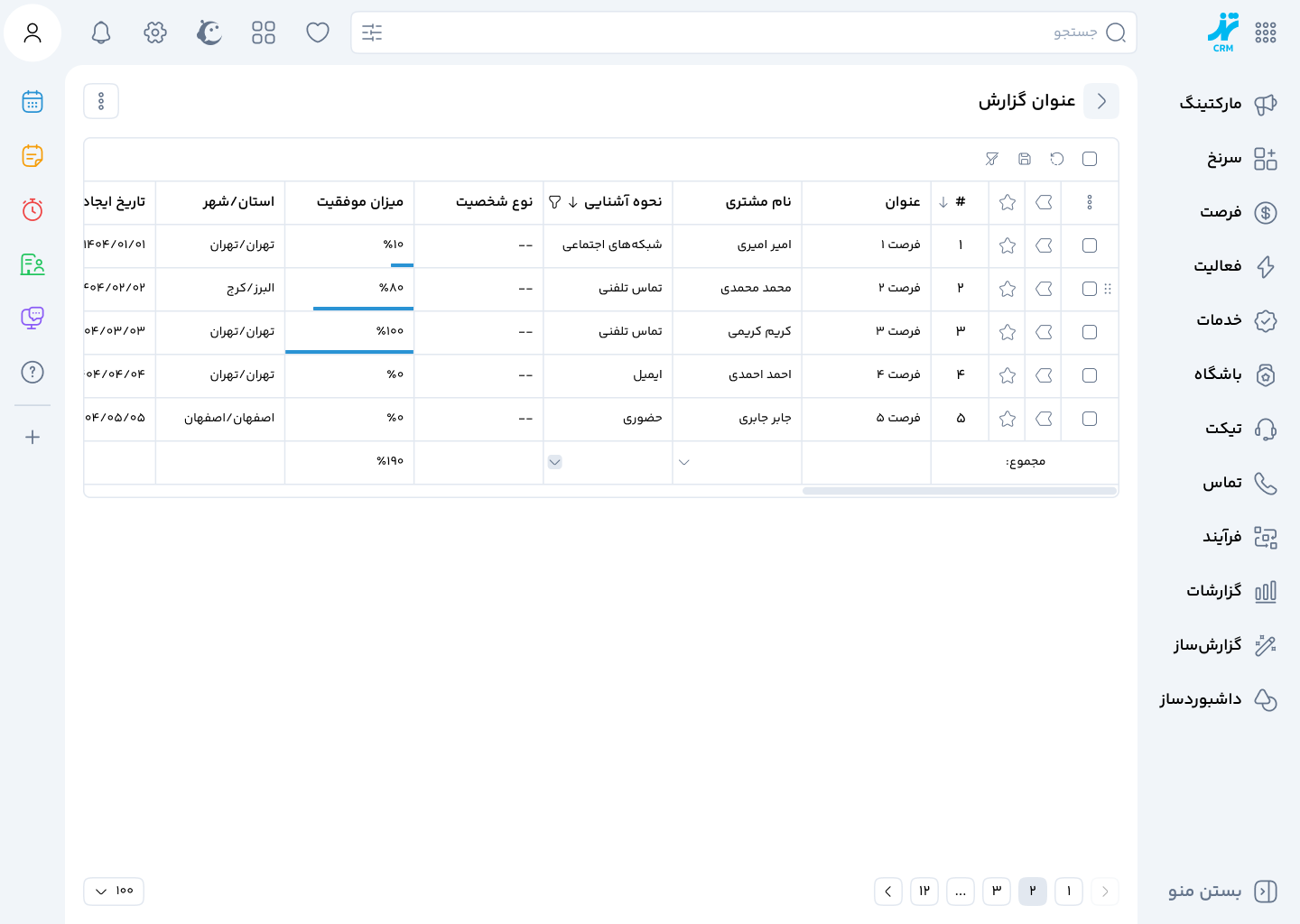
Task: Expand pagination ellipsis pages
Action: (961, 892)
